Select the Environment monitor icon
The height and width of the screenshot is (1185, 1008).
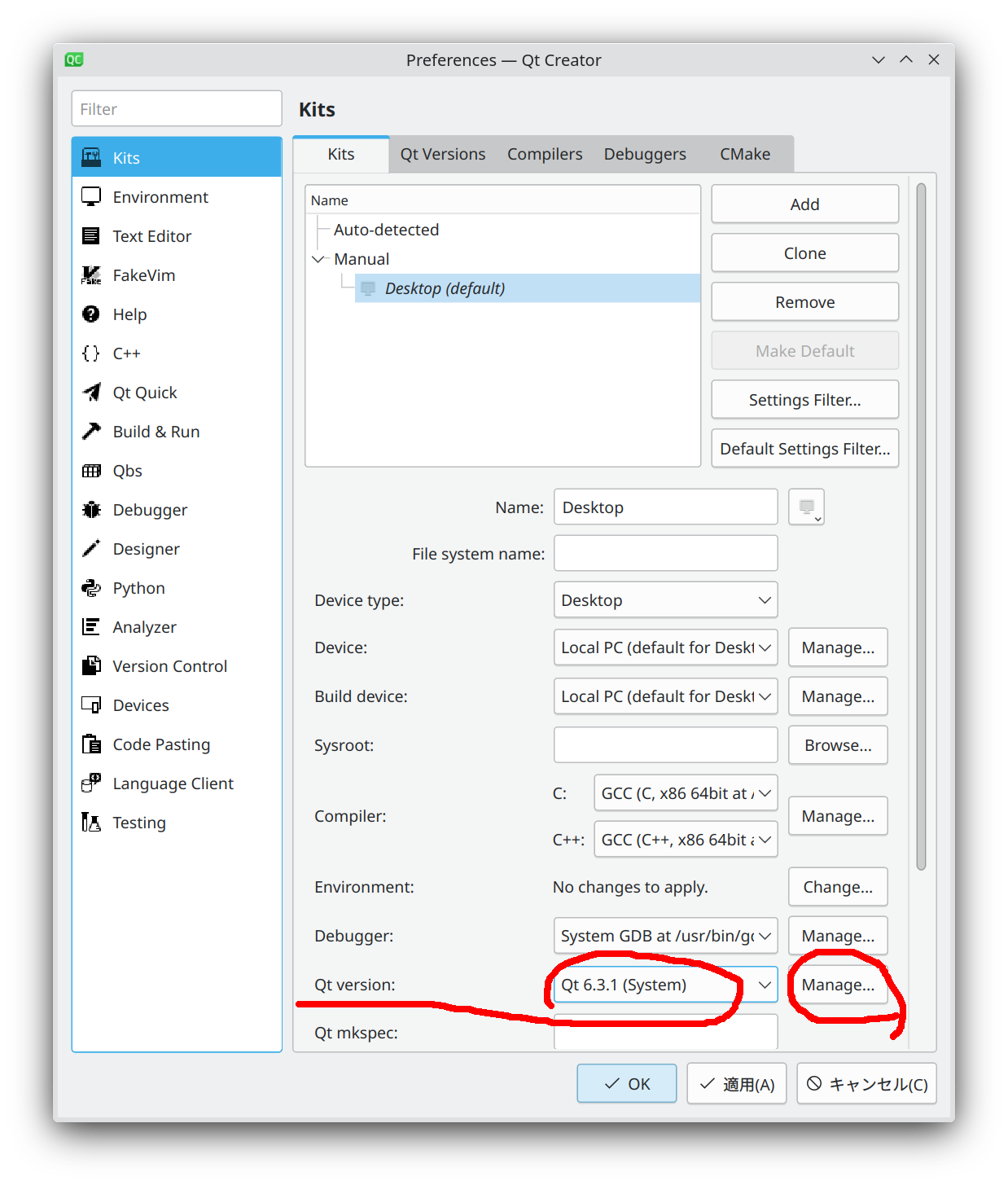(x=91, y=196)
